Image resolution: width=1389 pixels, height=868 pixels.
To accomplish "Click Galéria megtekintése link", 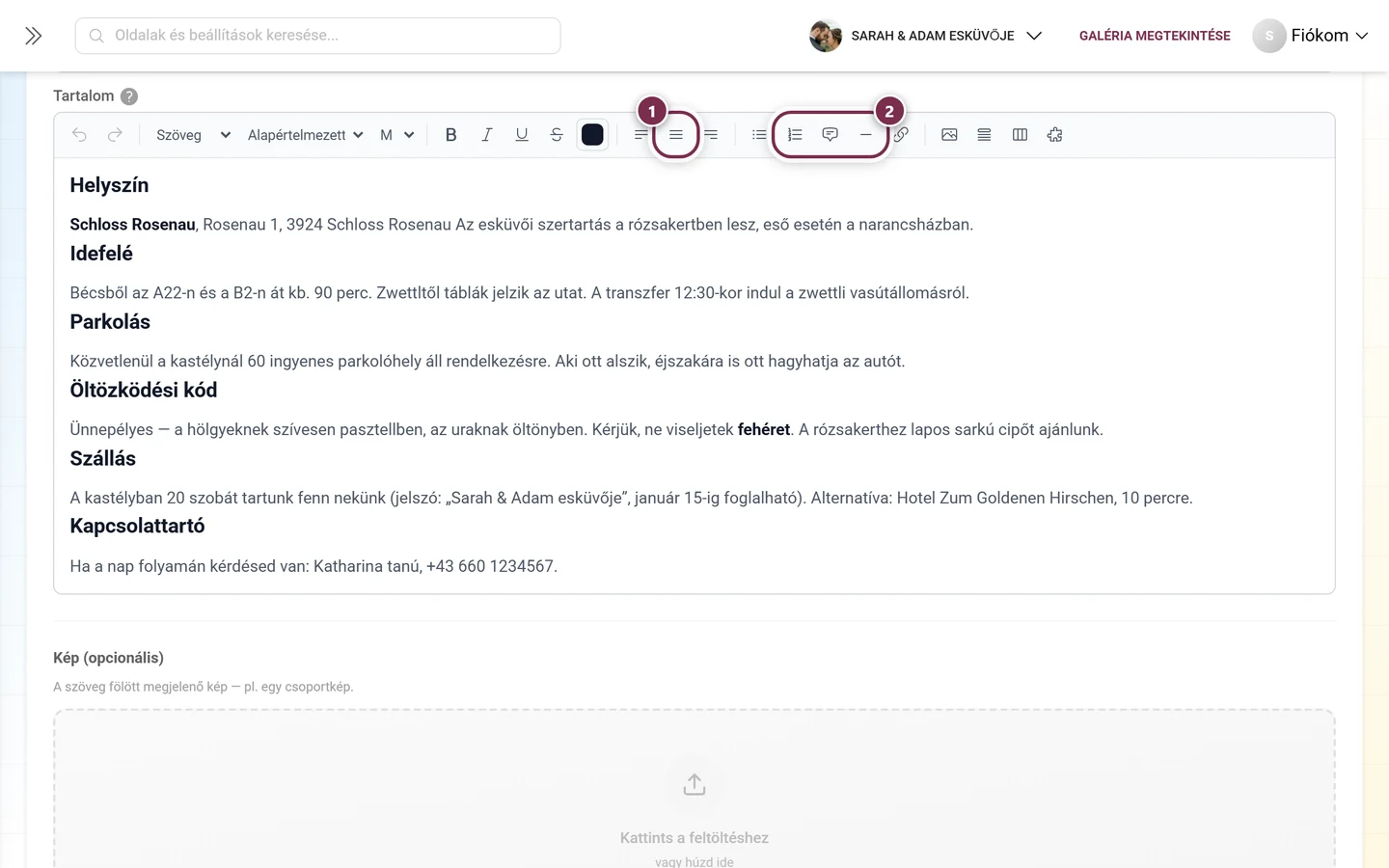I will pos(1155,36).
